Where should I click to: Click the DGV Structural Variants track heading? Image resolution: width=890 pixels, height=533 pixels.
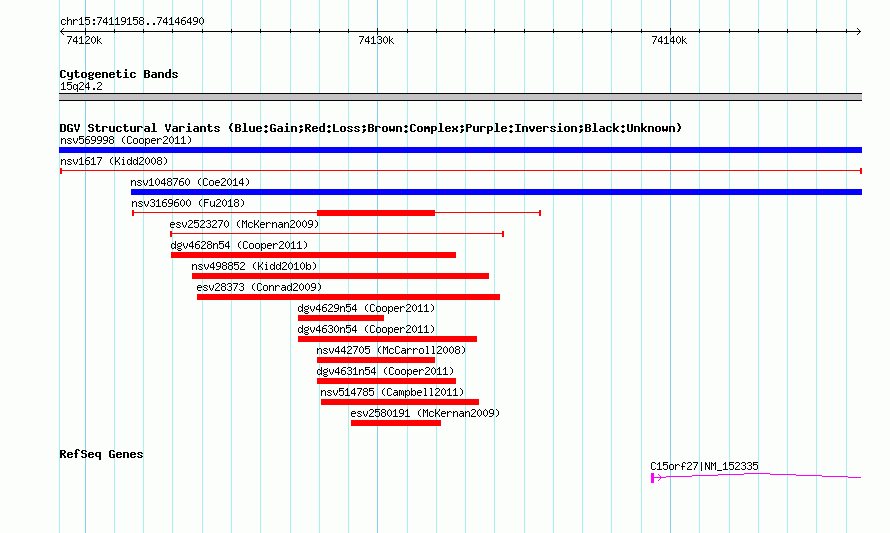(x=371, y=128)
